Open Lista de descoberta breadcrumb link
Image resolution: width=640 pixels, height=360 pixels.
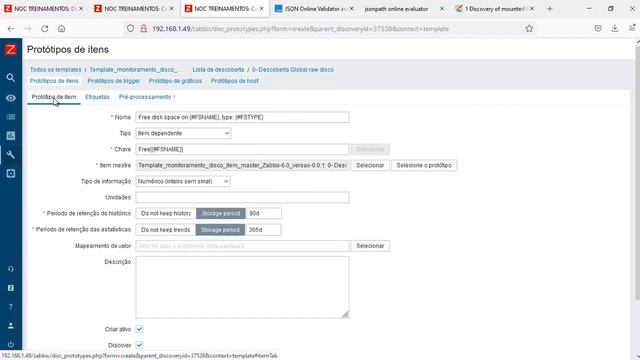point(218,70)
